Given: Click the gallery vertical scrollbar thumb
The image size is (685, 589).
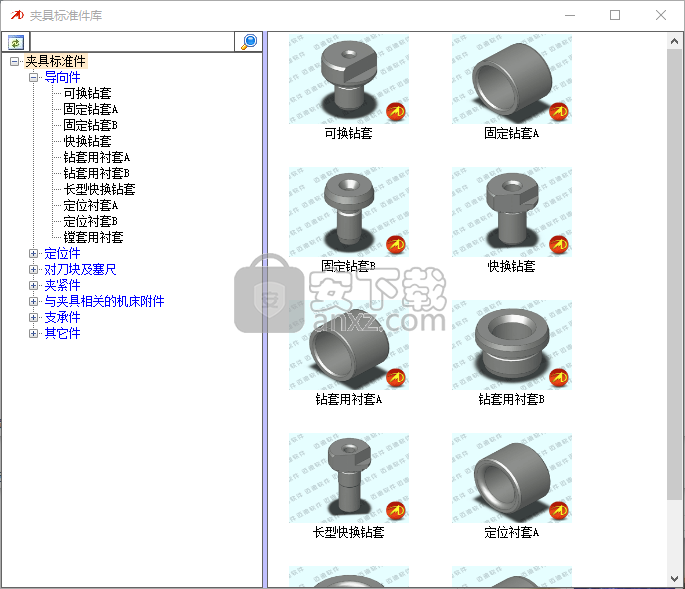Looking at the screenshot, I should point(674,274).
